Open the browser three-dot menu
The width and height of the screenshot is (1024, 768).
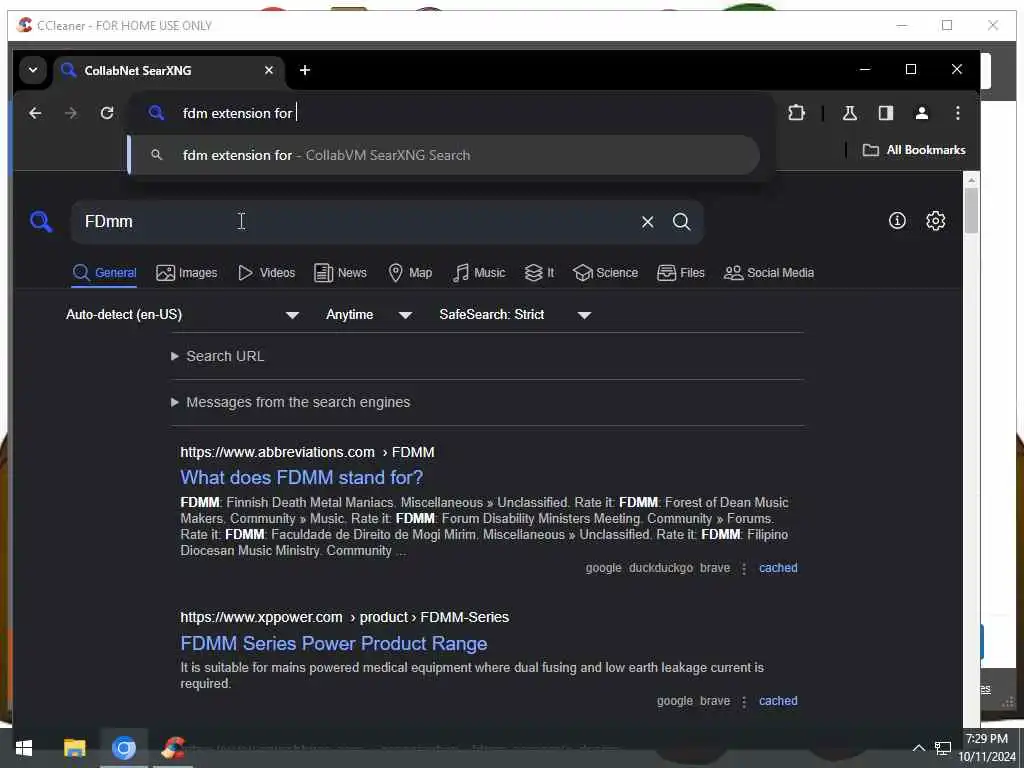click(957, 113)
